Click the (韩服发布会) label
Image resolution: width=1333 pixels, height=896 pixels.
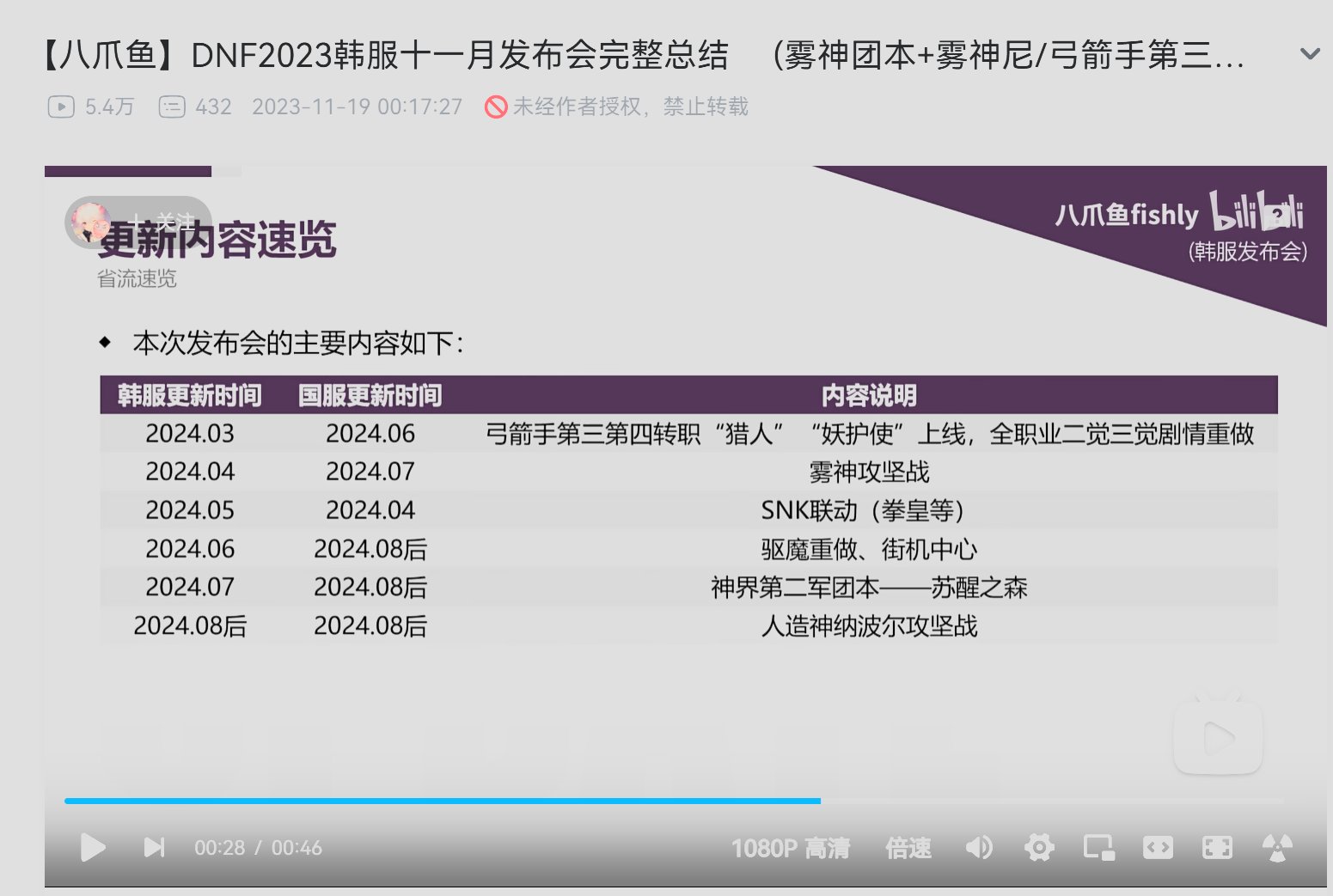click(x=1248, y=252)
